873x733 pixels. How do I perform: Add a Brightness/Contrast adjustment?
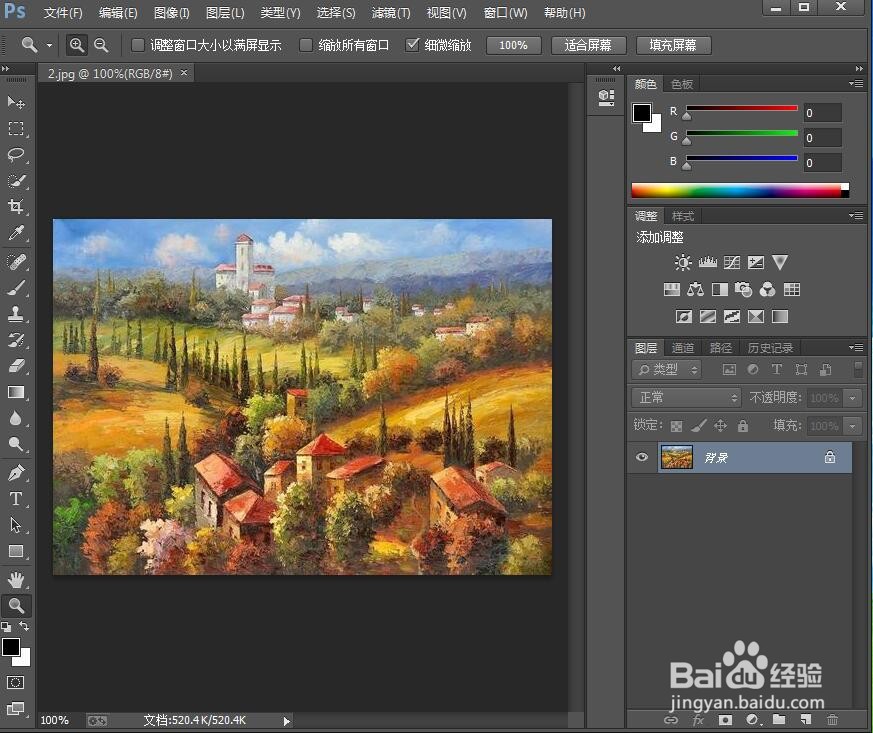click(683, 262)
